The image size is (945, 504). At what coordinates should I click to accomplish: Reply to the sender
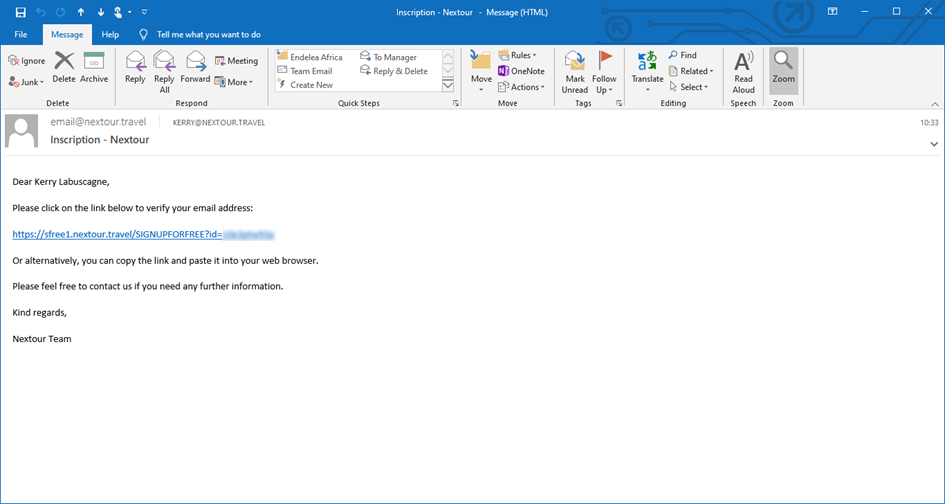click(x=135, y=67)
